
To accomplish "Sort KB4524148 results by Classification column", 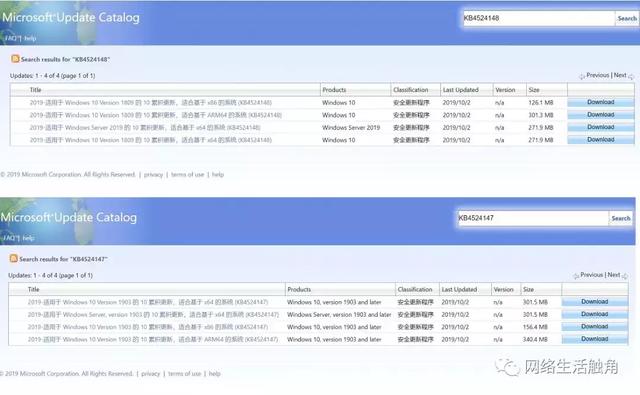I will (x=411, y=90).
